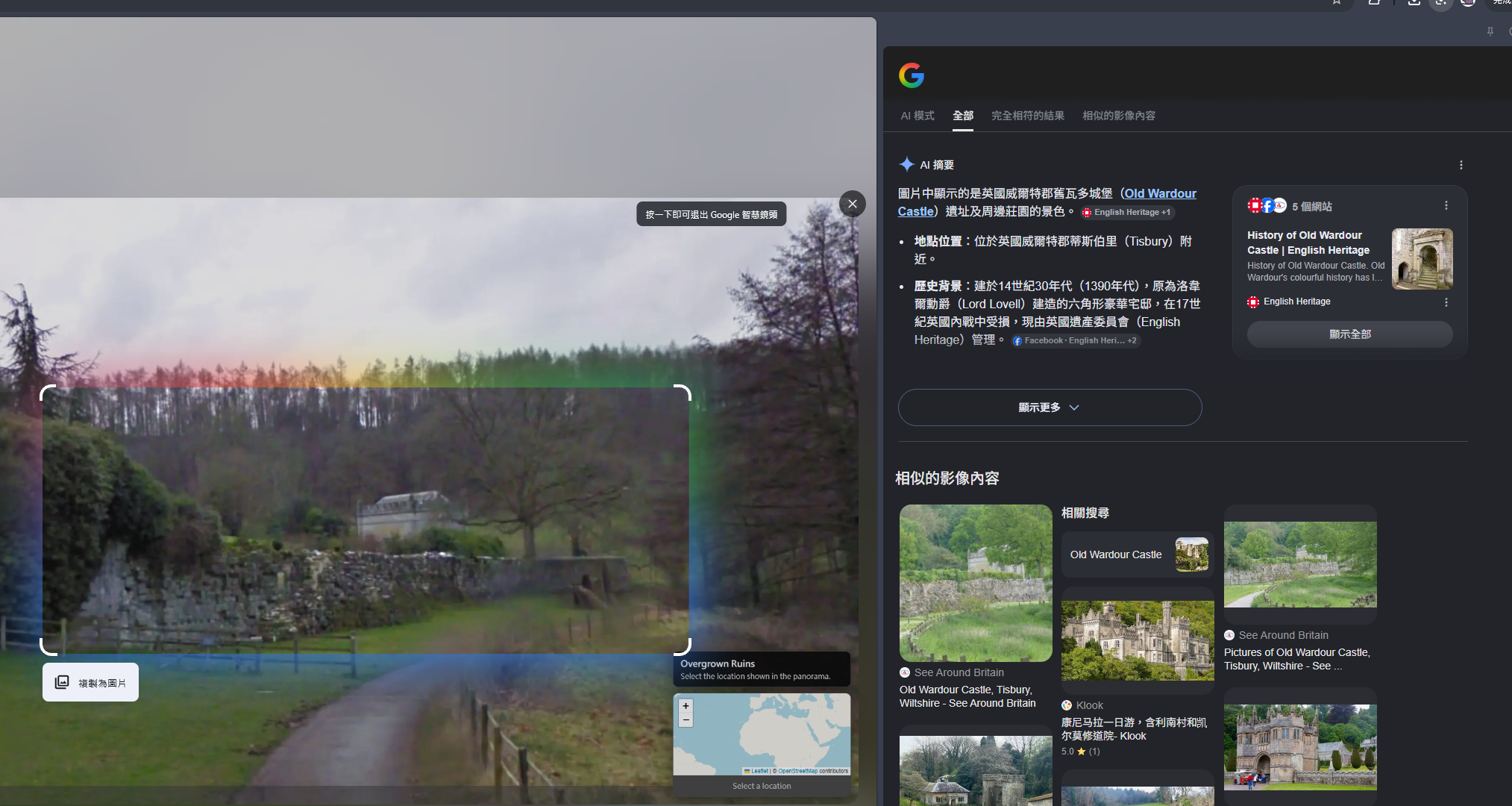The image size is (1512, 806).
Task: Zoom out on the Leaflet map
Action: 686,719
